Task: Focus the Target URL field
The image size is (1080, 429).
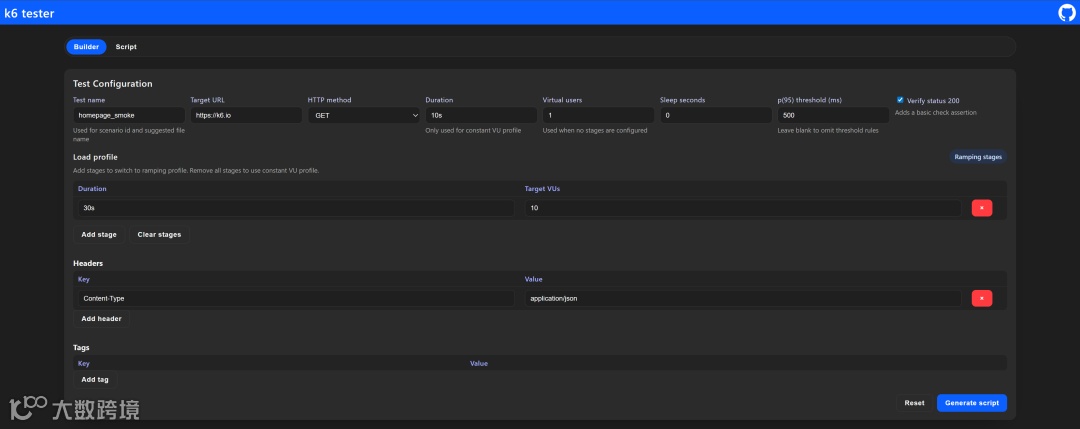Action: click(247, 115)
